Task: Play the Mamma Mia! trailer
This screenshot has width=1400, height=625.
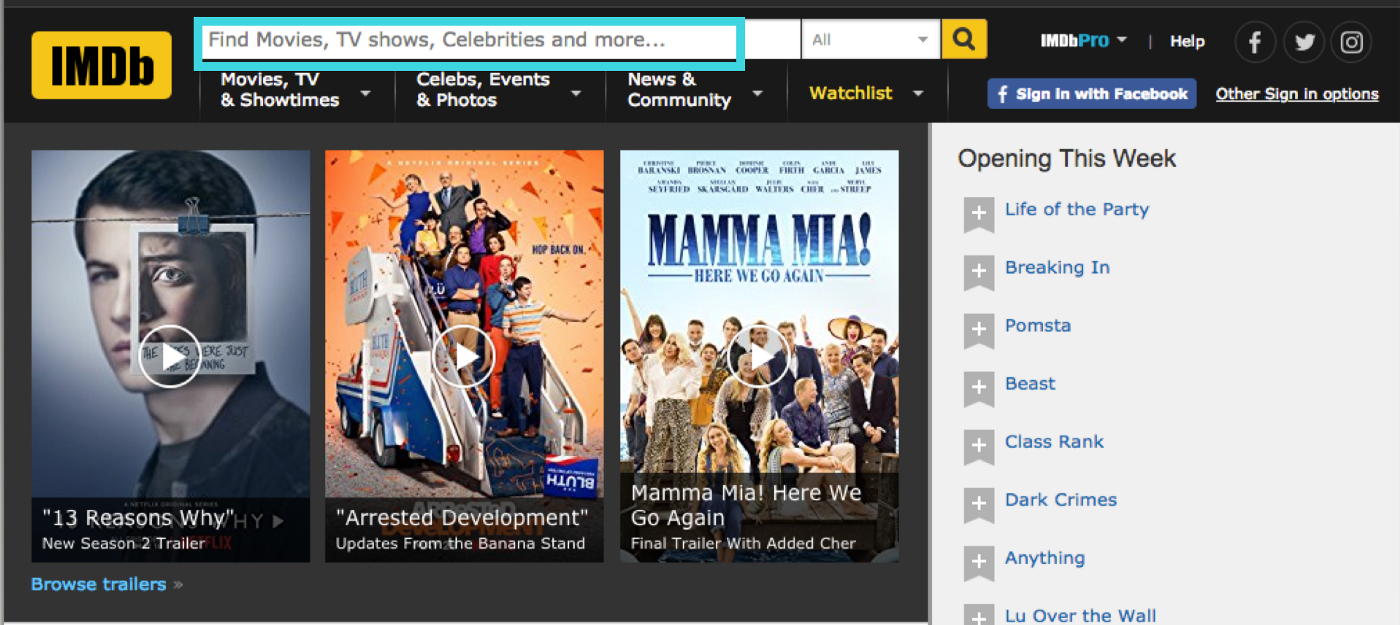Action: pos(759,356)
